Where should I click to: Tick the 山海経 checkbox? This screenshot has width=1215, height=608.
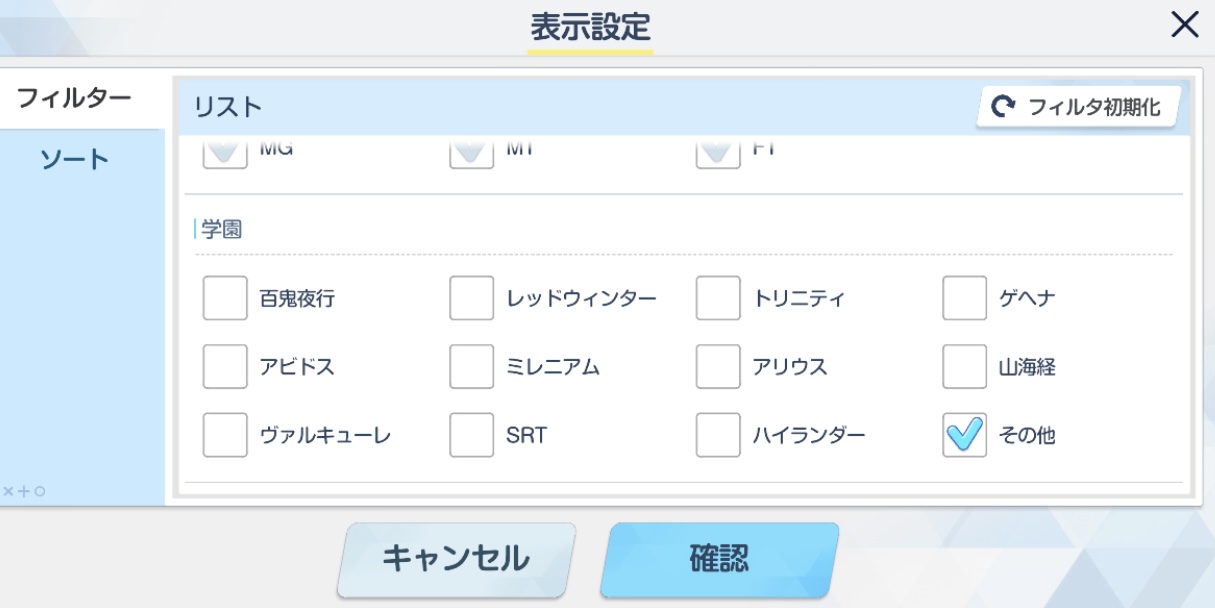964,367
